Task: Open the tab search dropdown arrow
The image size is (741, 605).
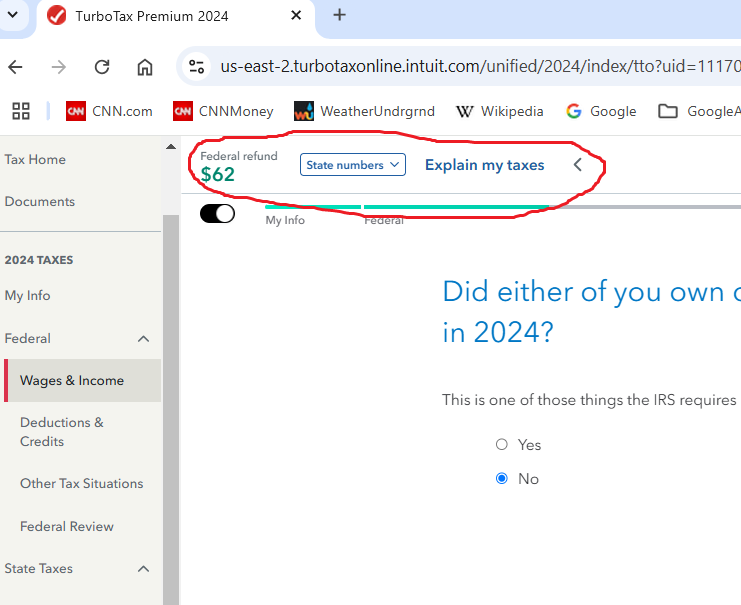Action: 13,15
